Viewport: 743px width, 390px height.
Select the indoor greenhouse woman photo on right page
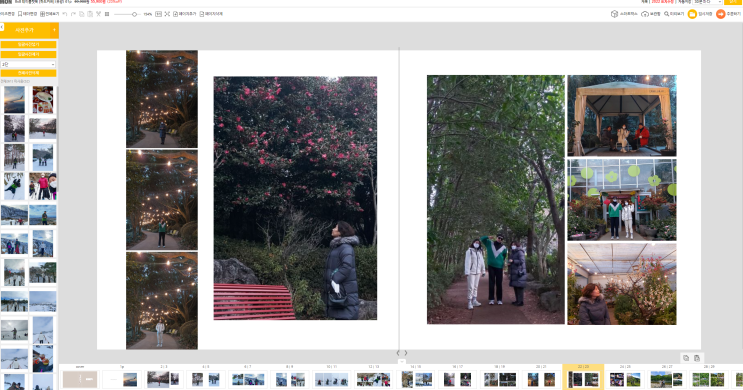point(622,284)
